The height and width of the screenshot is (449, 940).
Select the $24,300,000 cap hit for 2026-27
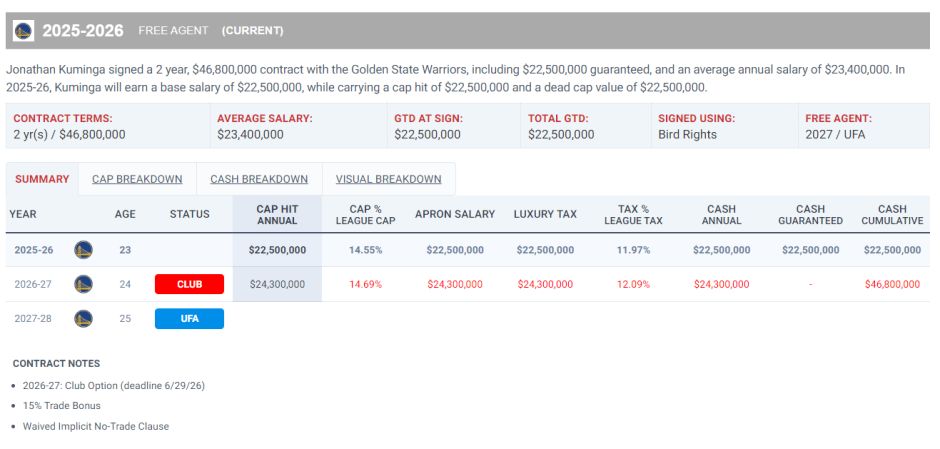point(277,284)
